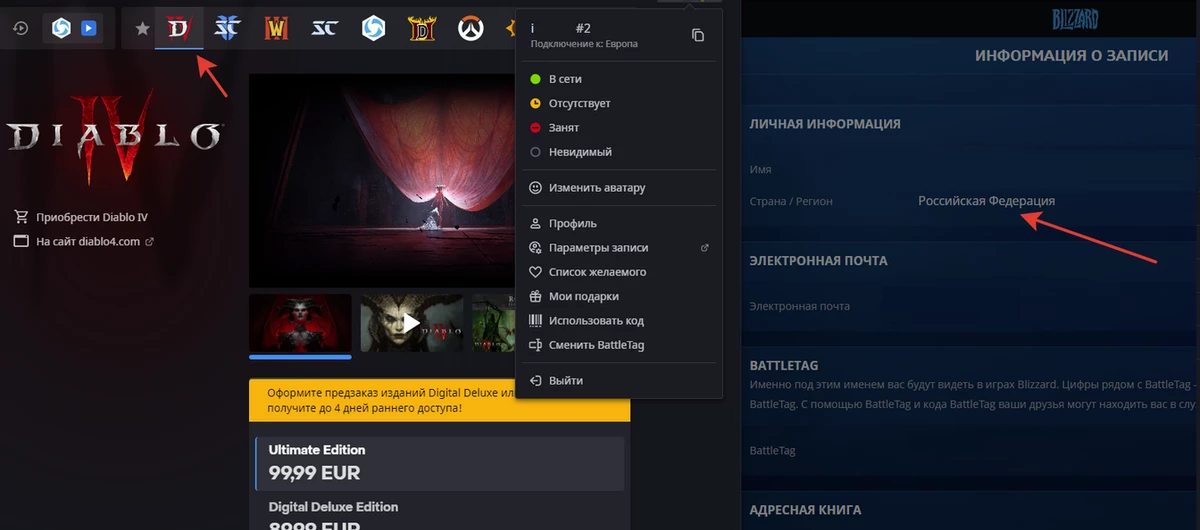Click the ЭЛЕКТРОННАЯ ПОЧТА section heading

coord(818,261)
